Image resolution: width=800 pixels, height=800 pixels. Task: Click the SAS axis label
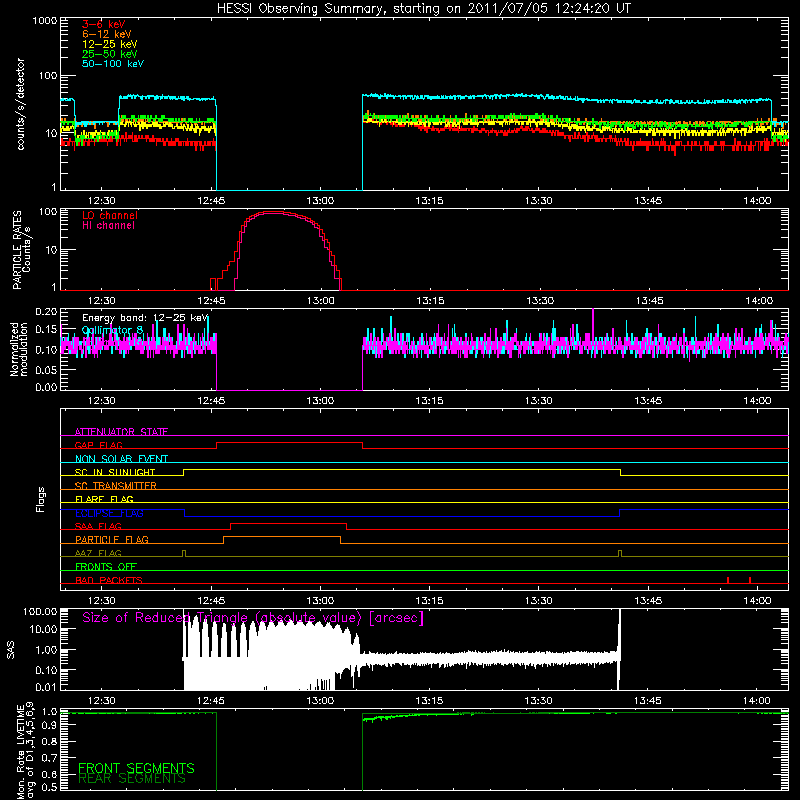(11, 650)
